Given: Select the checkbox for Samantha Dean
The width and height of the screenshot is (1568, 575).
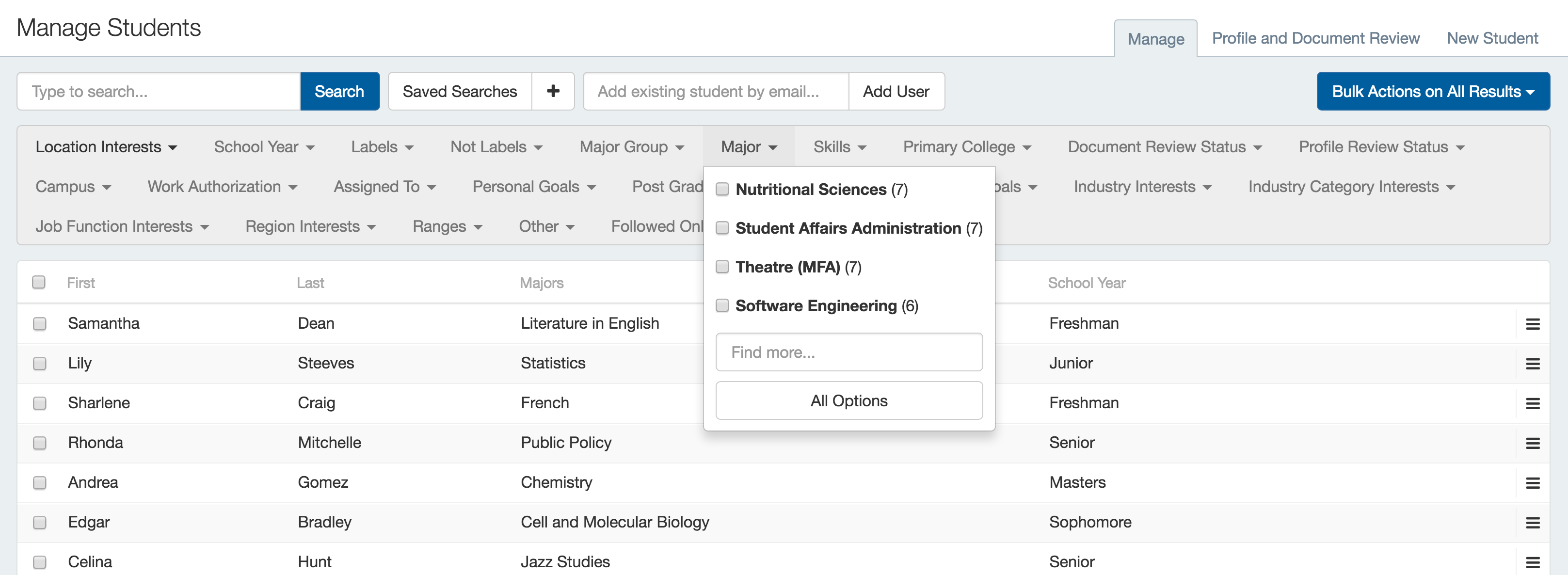Looking at the screenshot, I should (x=40, y=324).
